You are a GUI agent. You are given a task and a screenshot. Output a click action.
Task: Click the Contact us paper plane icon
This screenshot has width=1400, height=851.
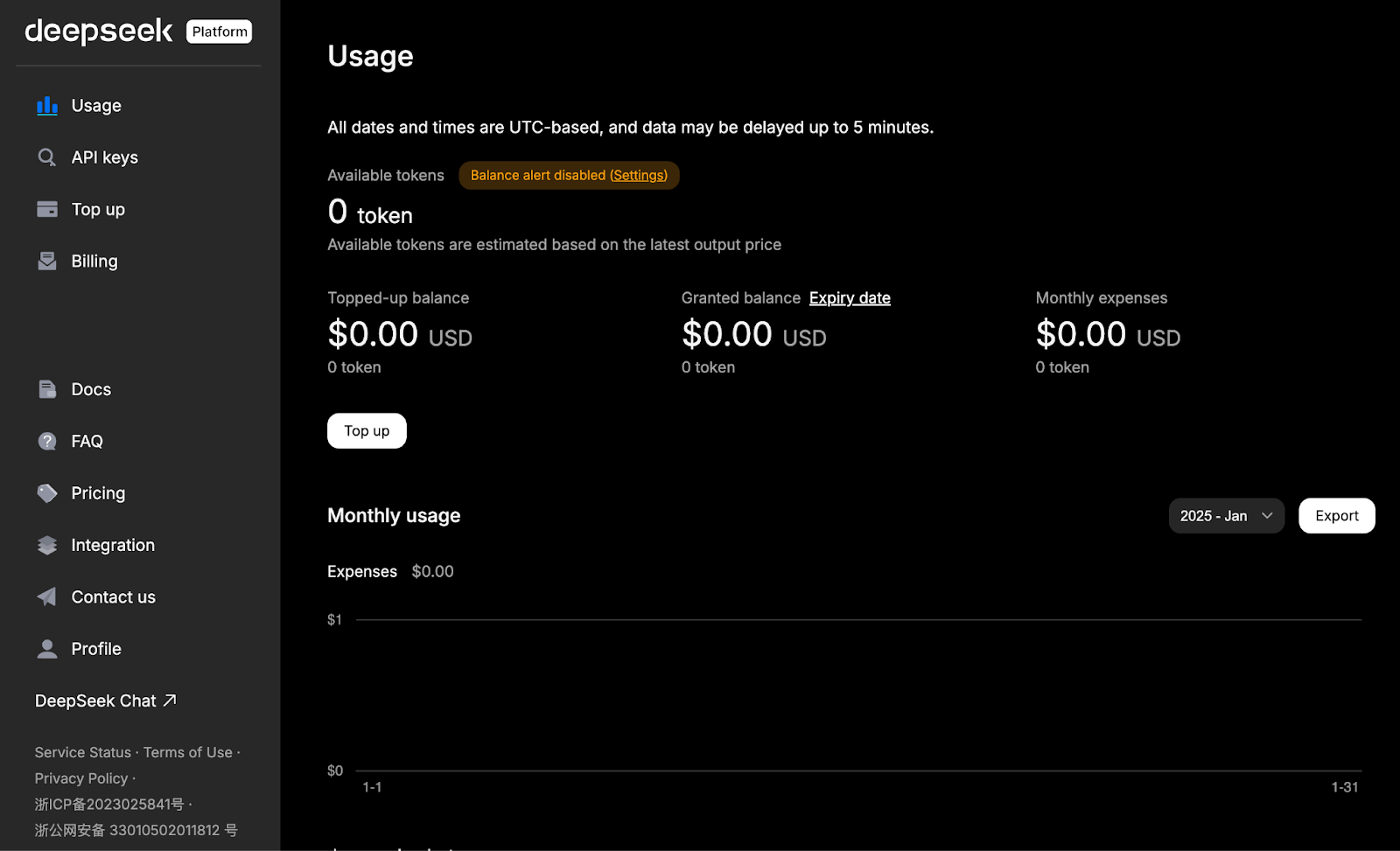[x=47, y=596]
